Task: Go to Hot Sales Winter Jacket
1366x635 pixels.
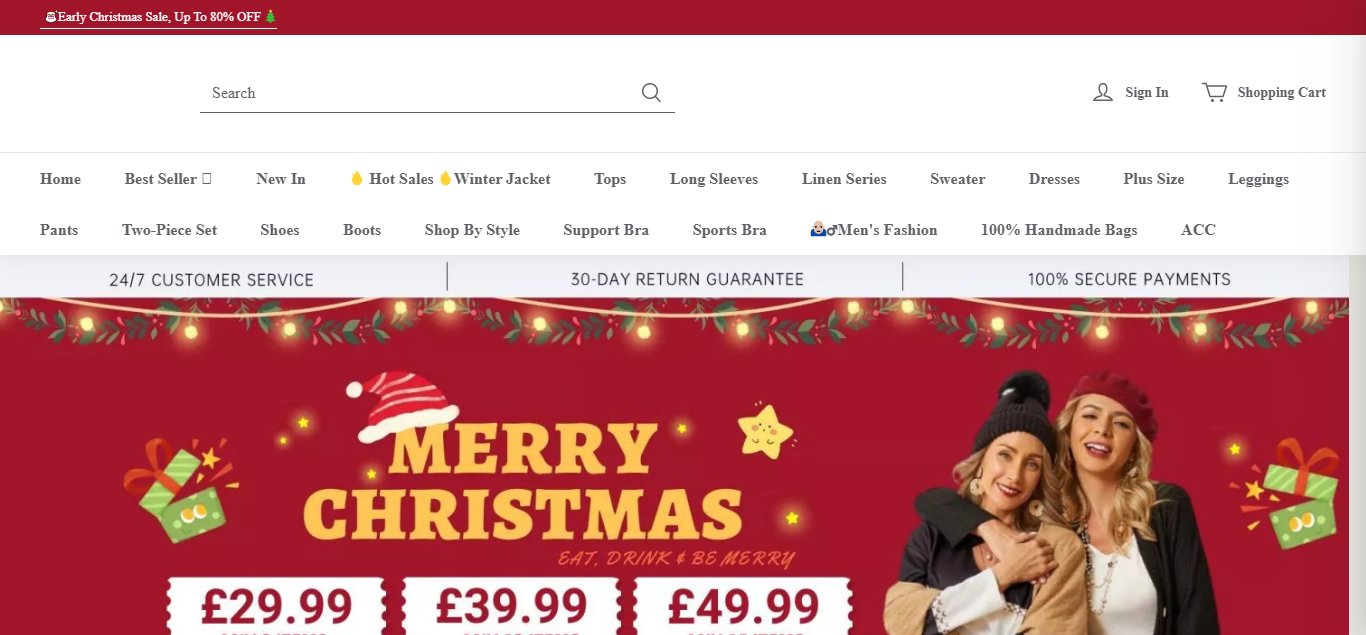Action: tap(450, 179)
